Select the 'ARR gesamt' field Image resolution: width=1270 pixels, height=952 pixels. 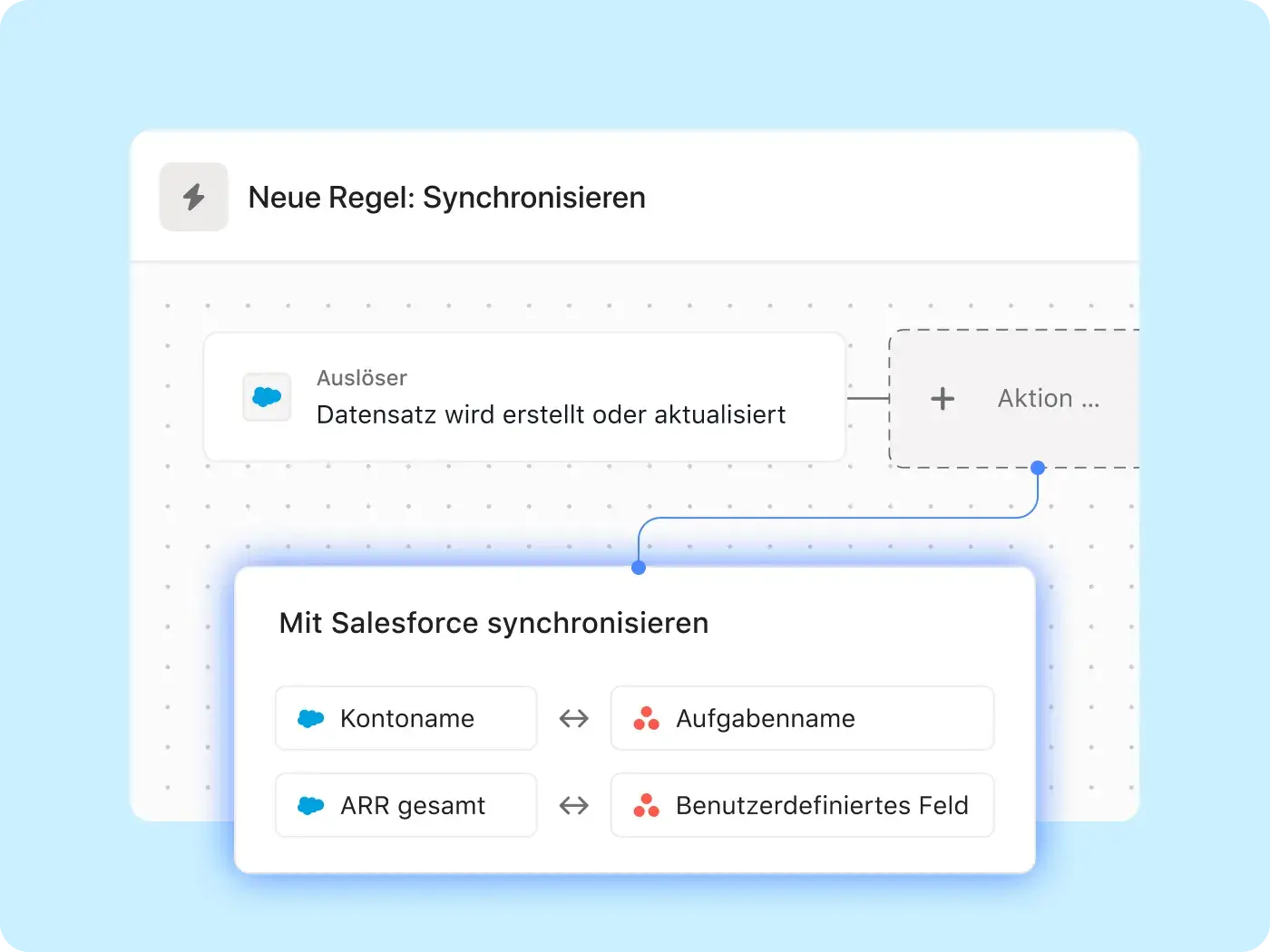406,805
